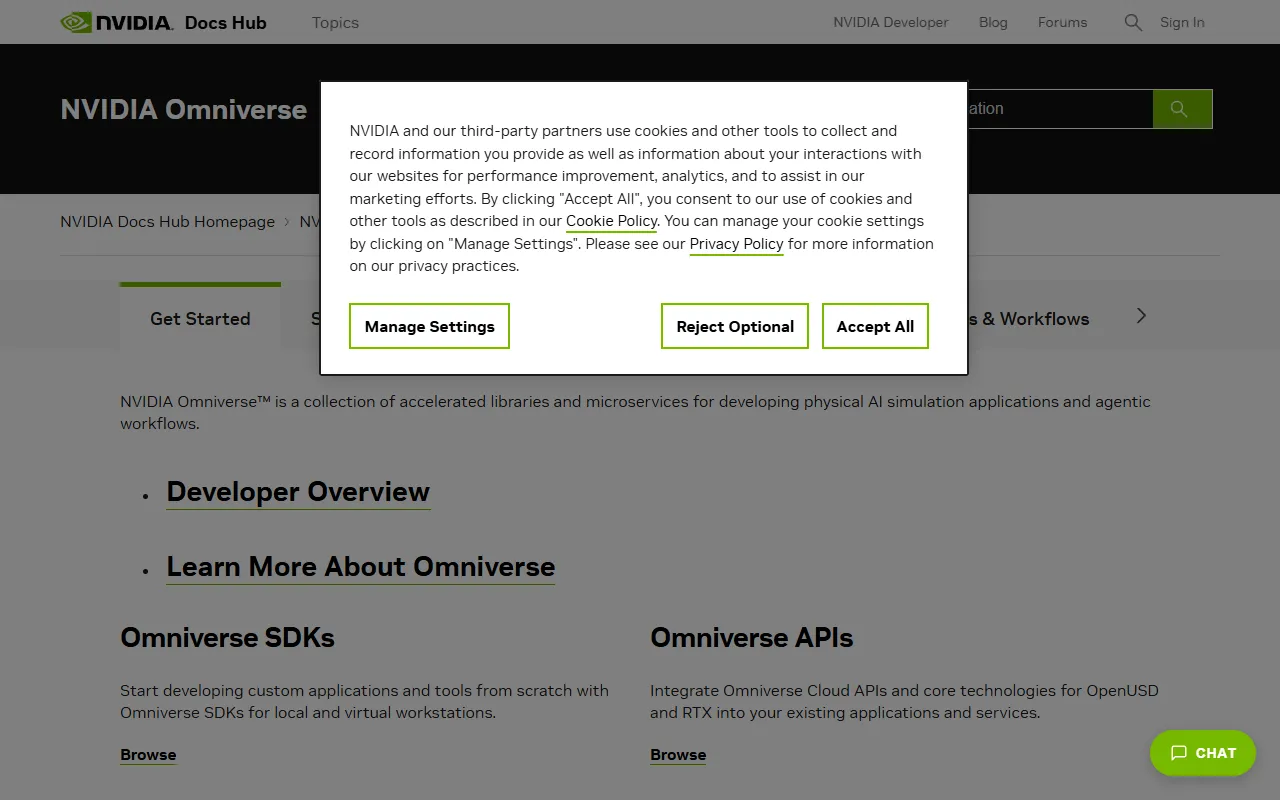
Task: Go to NVIDIA Docs Hub Homepage breadcrumb
Action: 167,222
